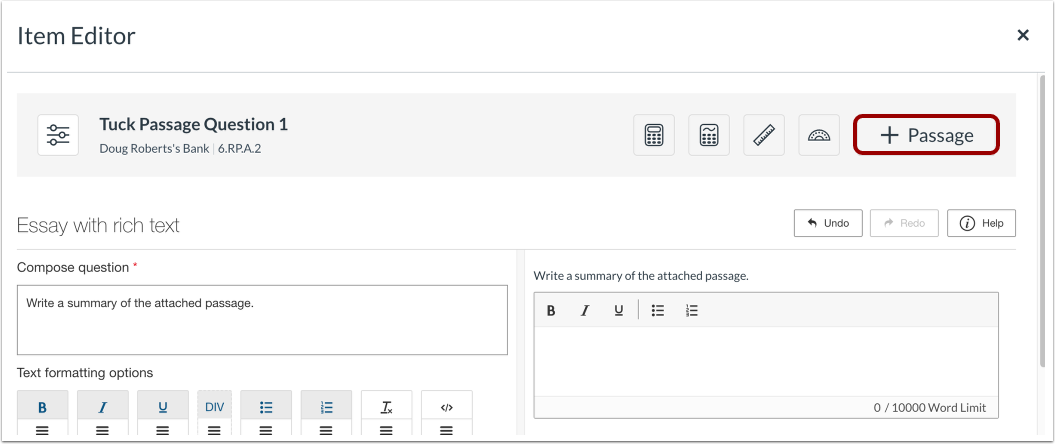
Task: Enable the basic calculator tool
Action: [x=654, y=135]
